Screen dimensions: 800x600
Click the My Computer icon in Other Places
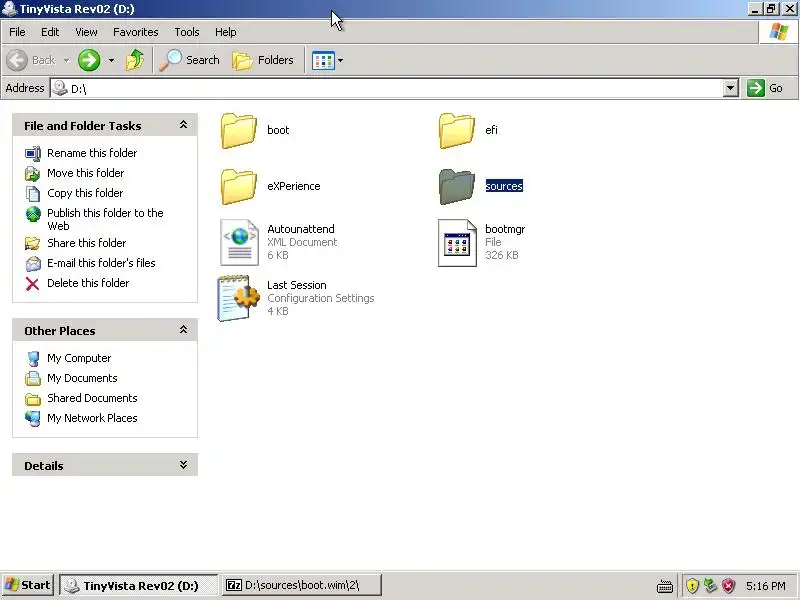coord(33,359)
